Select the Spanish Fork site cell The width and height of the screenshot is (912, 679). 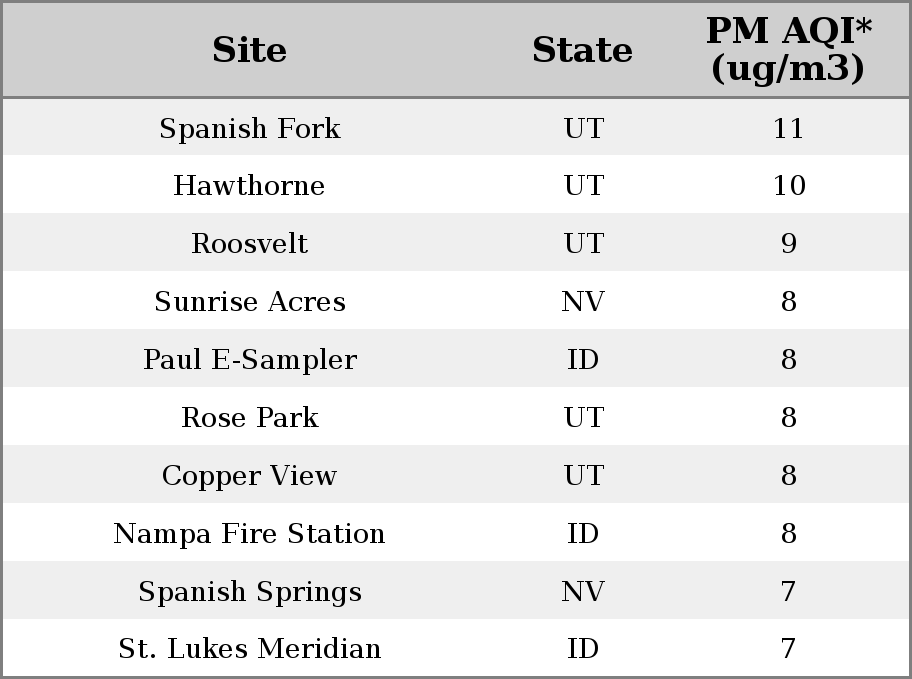click(x=250, y=128)
